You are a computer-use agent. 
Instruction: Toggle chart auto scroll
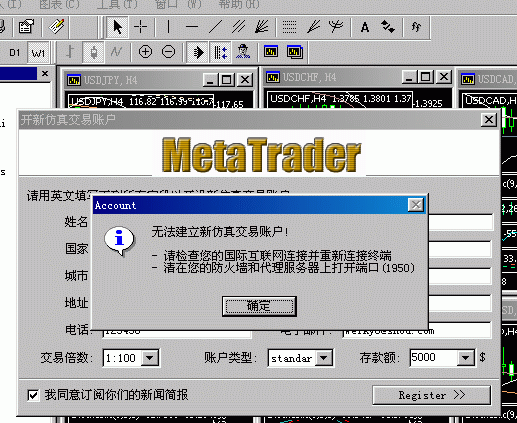(x=197, y=52)
